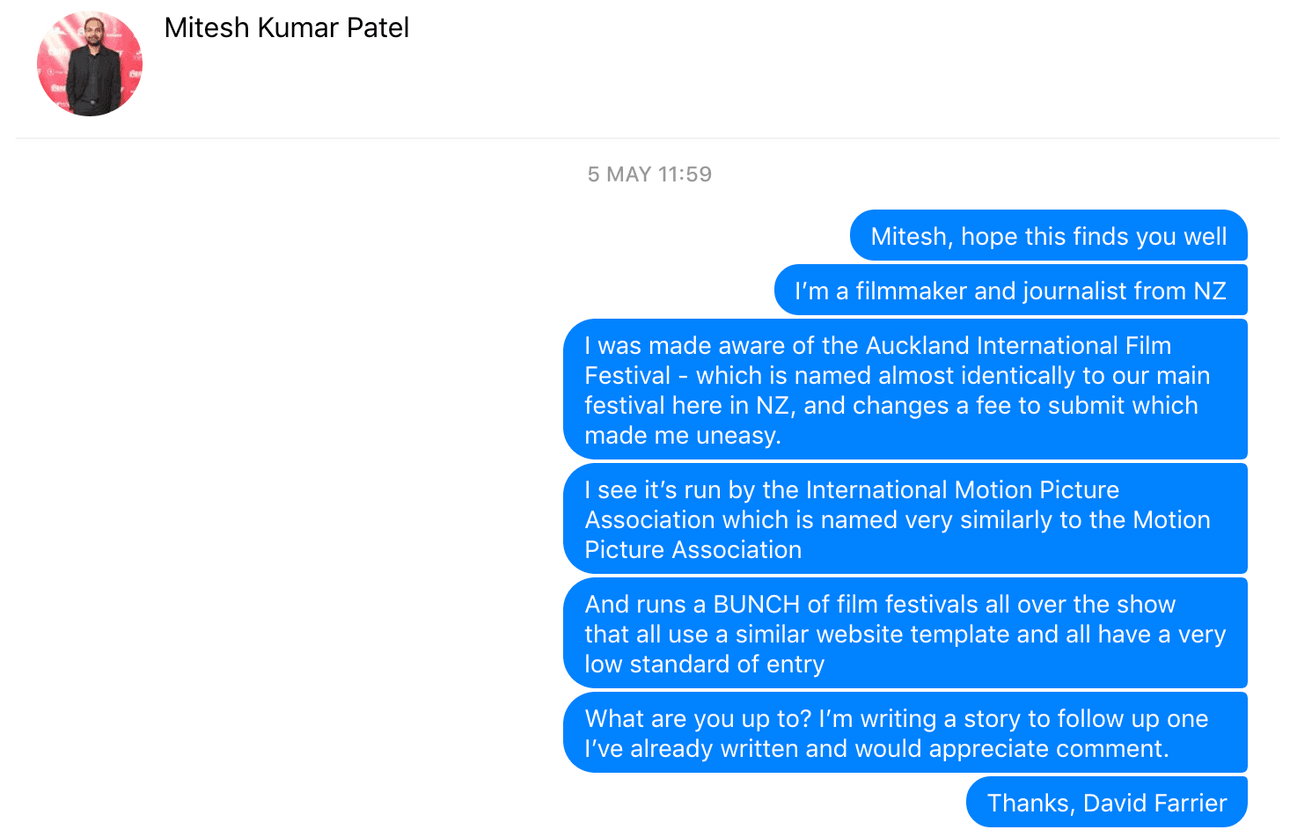
Task: Select the "Thanks, David Farrier" message bubble
Action: click(1106, 802)
